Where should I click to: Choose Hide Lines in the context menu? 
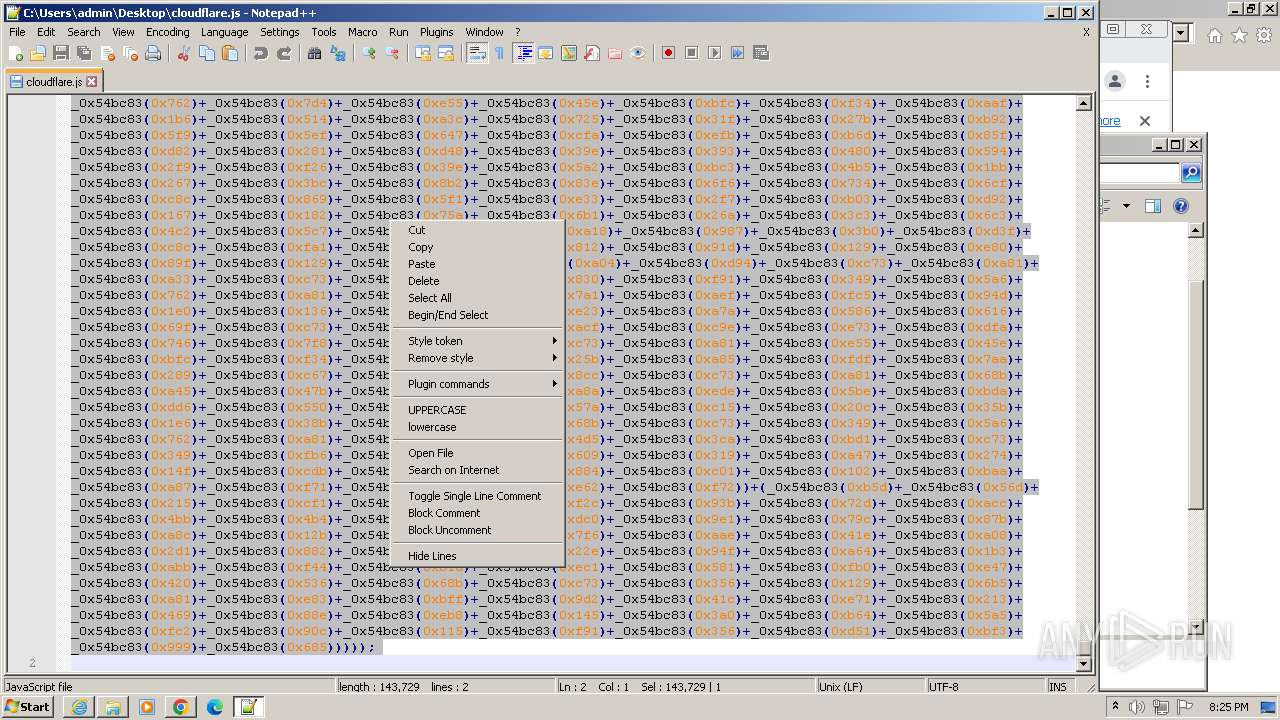478,556
